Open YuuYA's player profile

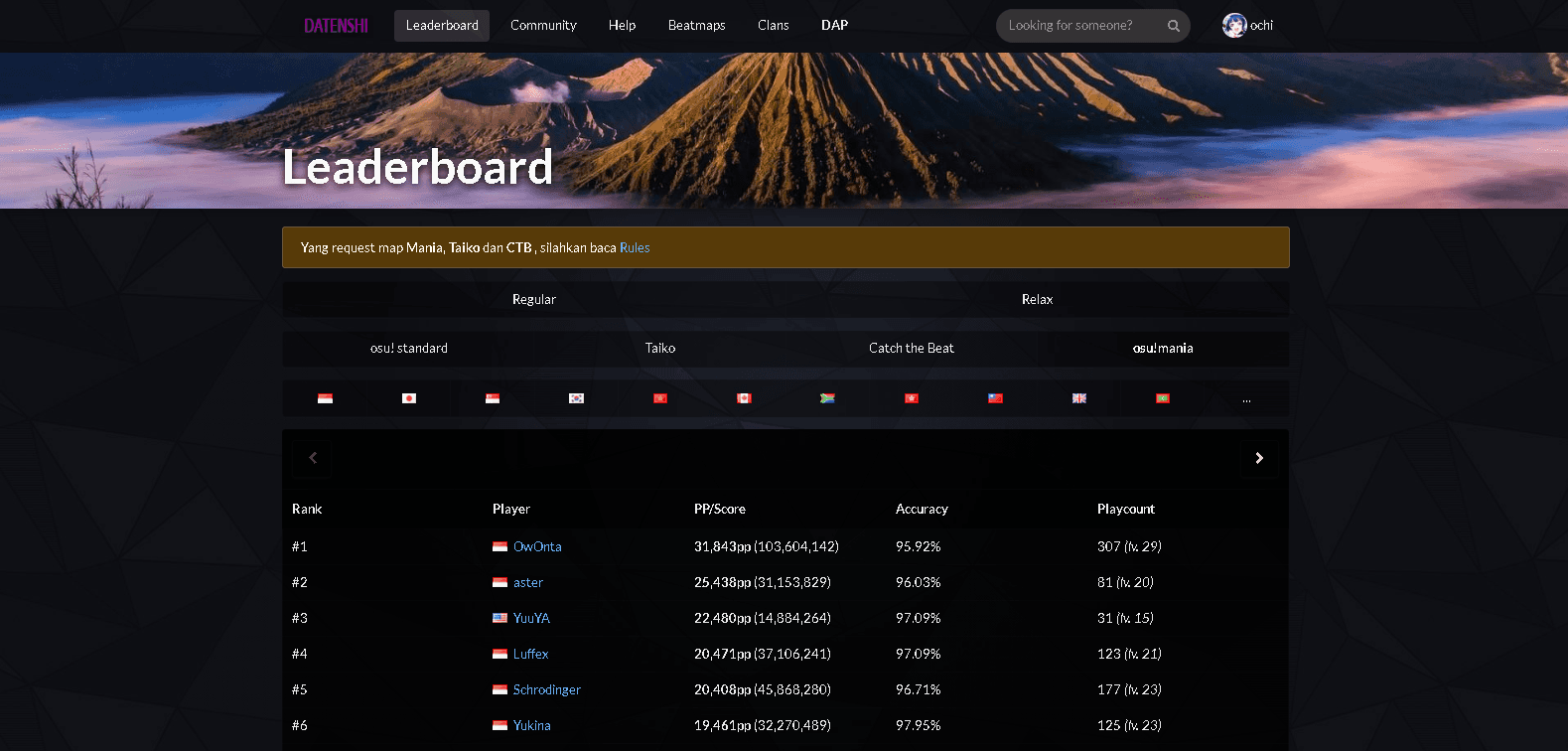(x=531, y=618)
